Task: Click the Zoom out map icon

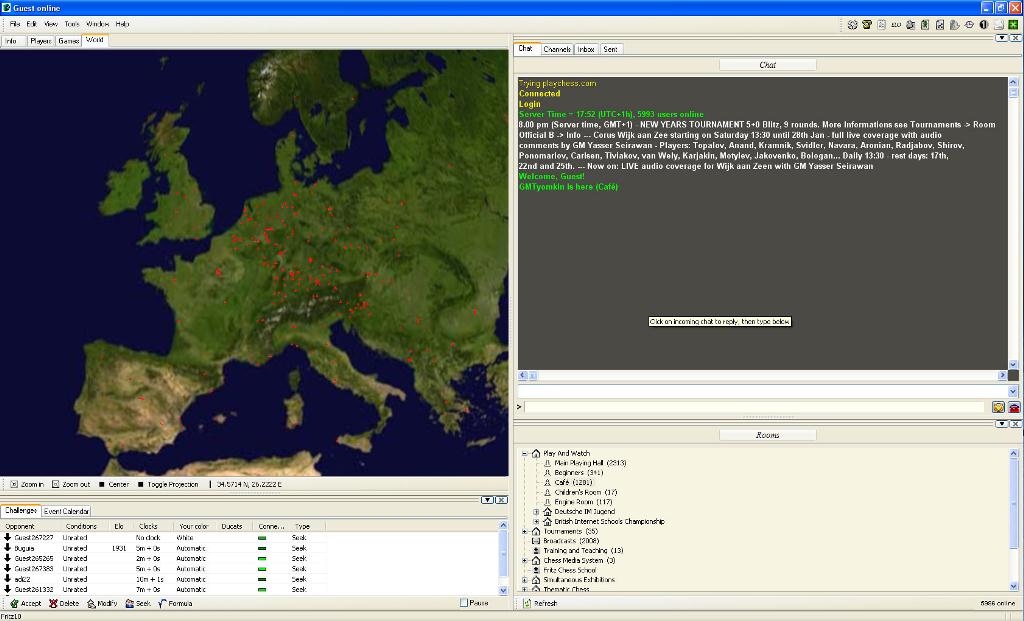Action: (56, 484)
